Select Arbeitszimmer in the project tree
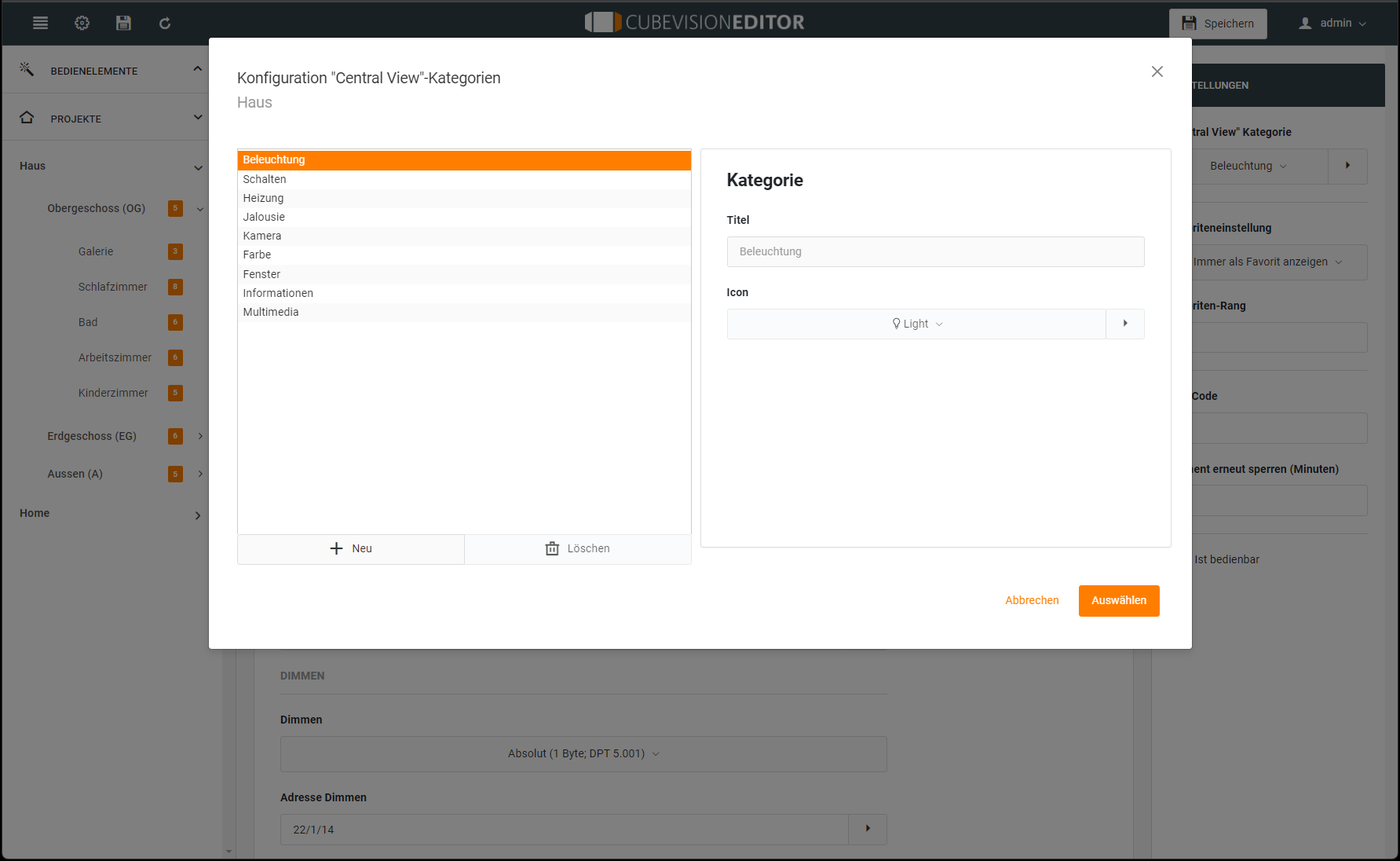Screen dimensions: 1400x861 click(115, 357)
